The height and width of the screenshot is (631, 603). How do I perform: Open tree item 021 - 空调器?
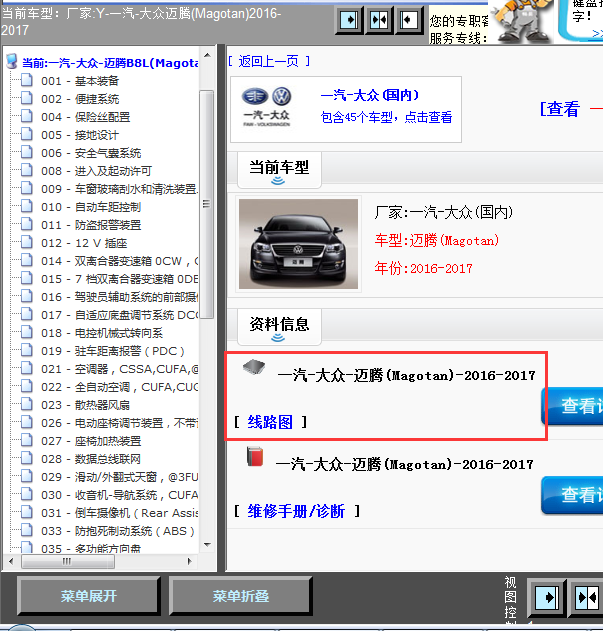(x=120, y=369)
